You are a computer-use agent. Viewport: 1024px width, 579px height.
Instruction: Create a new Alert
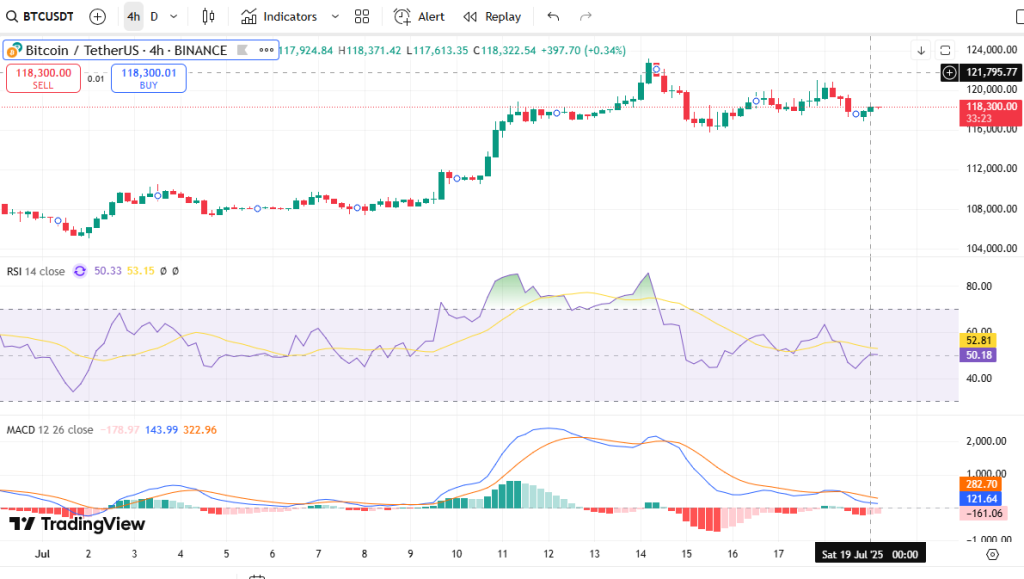point(419,16)
